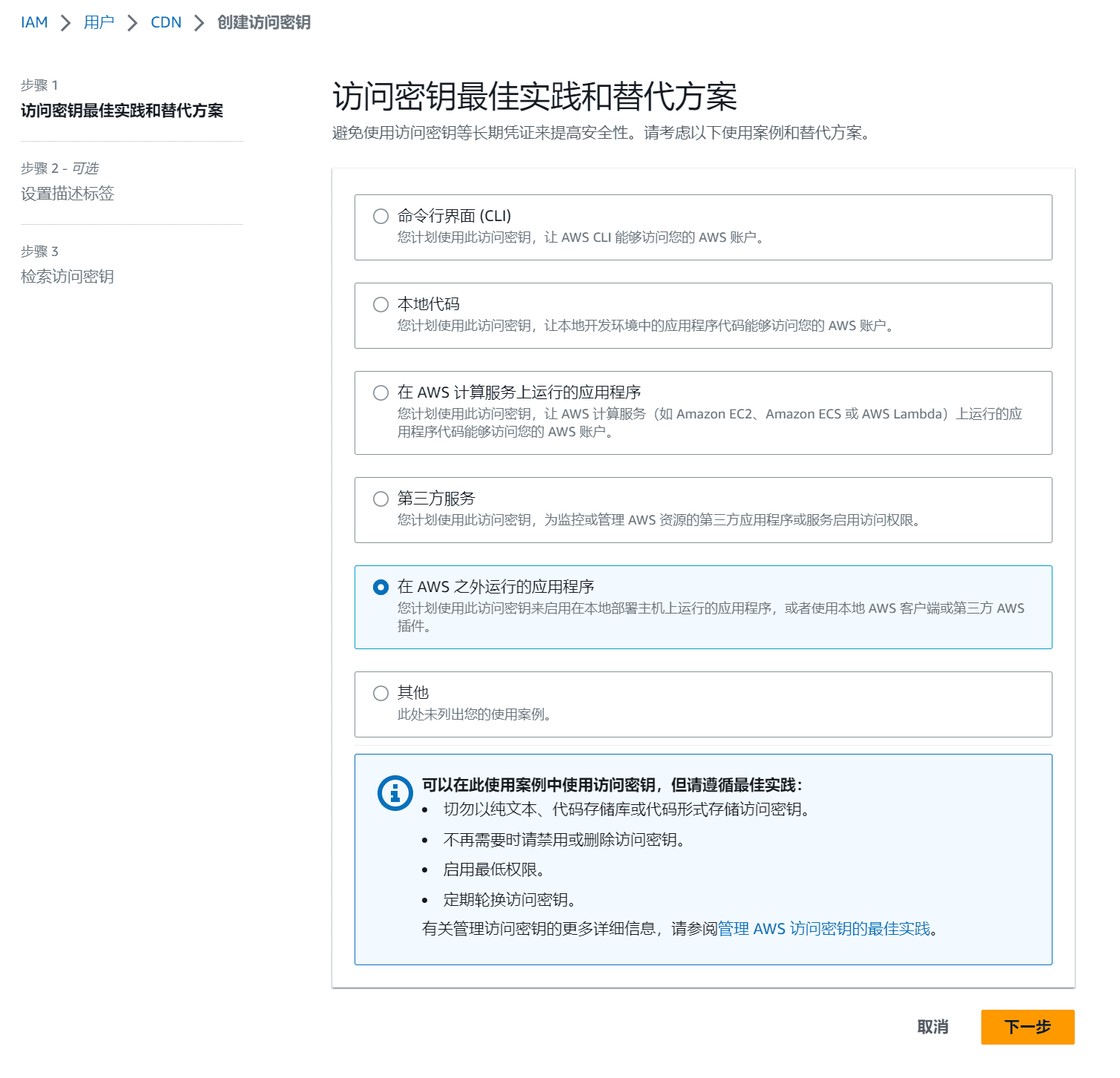The height and width of the screenshot is (1078, 1120).
Task: Open the CDN user breadcrumb link
Action: coord(165,22)
